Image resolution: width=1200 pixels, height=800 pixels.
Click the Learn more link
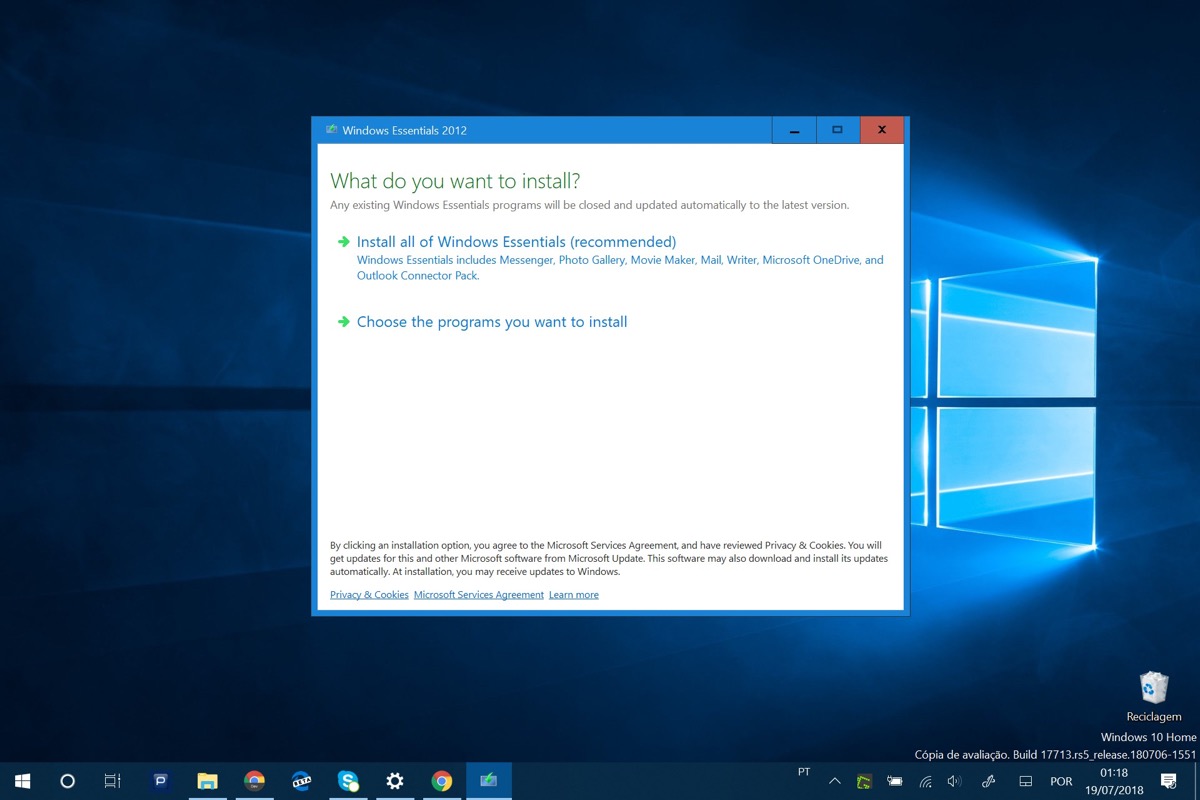(574, 595)
